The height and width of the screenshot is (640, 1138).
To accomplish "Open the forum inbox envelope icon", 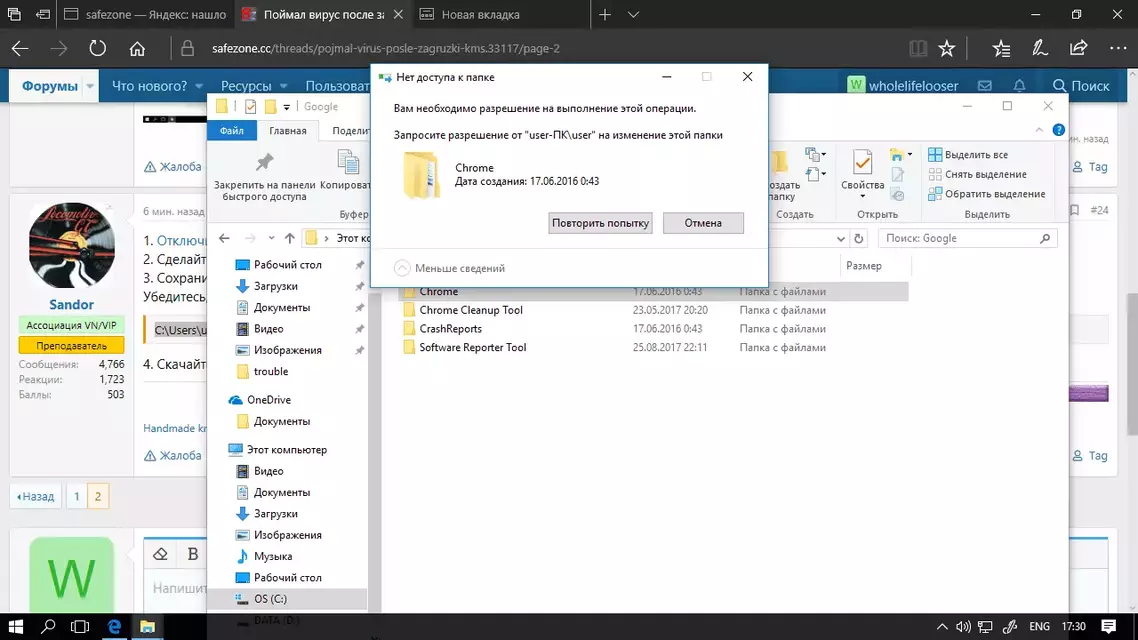I will (x=985, y=86).
